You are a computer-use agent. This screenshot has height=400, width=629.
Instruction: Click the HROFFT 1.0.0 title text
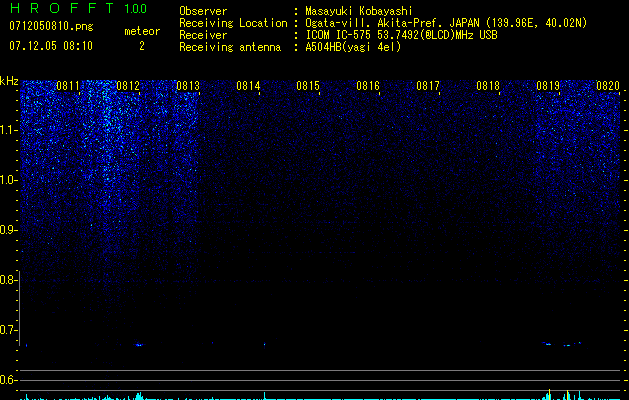78,8
